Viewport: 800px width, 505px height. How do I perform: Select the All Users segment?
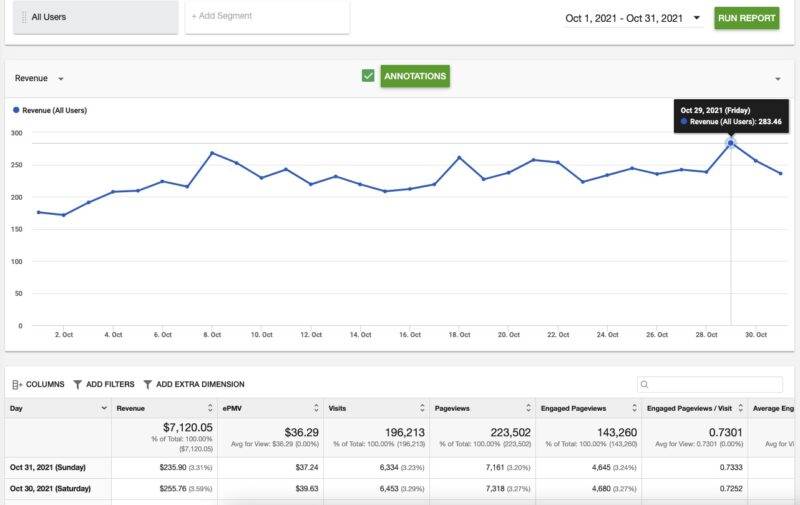[x=95, y=17]
